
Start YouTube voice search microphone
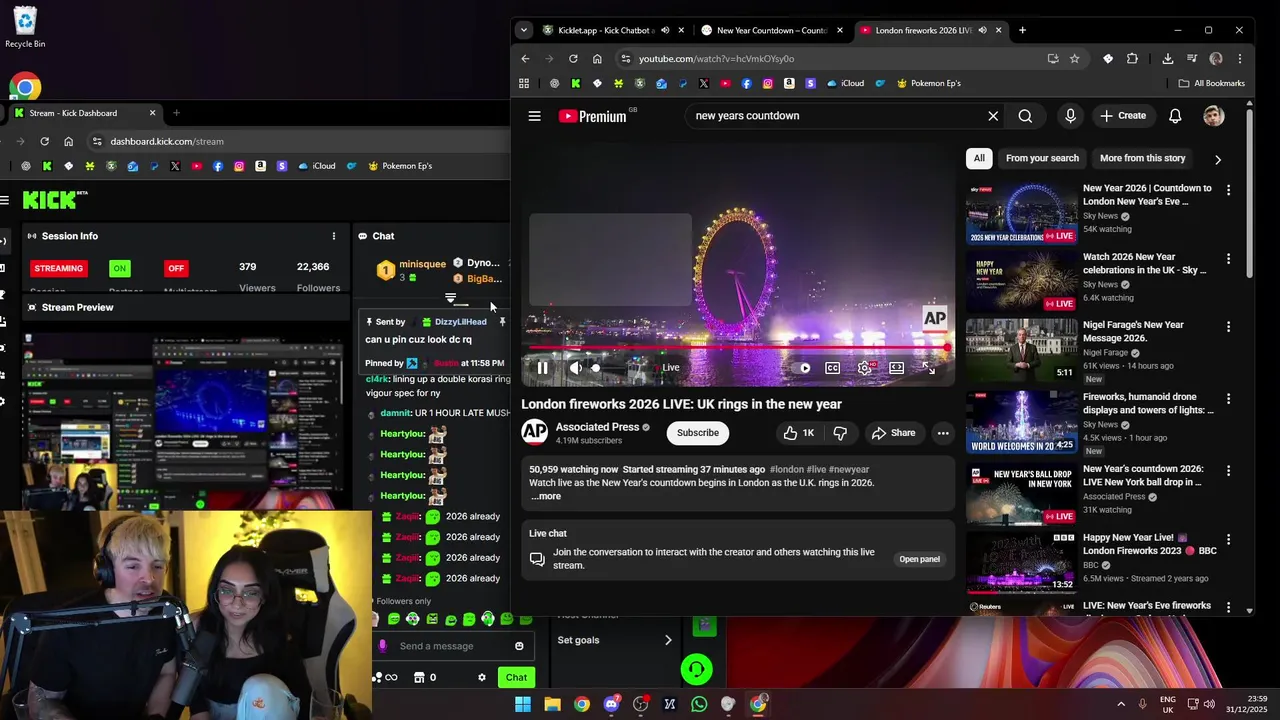1070,116
